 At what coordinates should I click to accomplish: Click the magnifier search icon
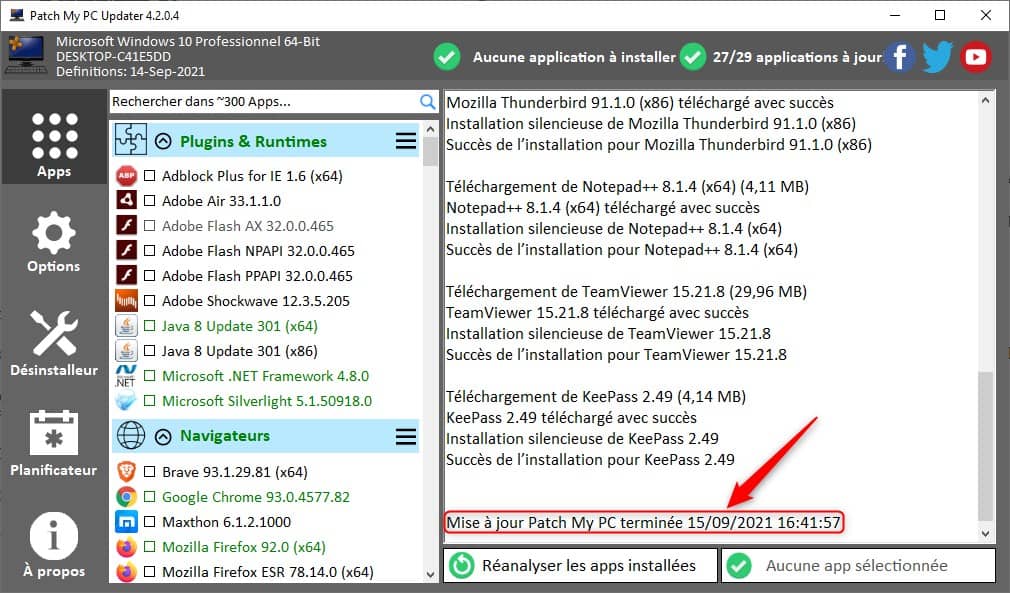427,102
